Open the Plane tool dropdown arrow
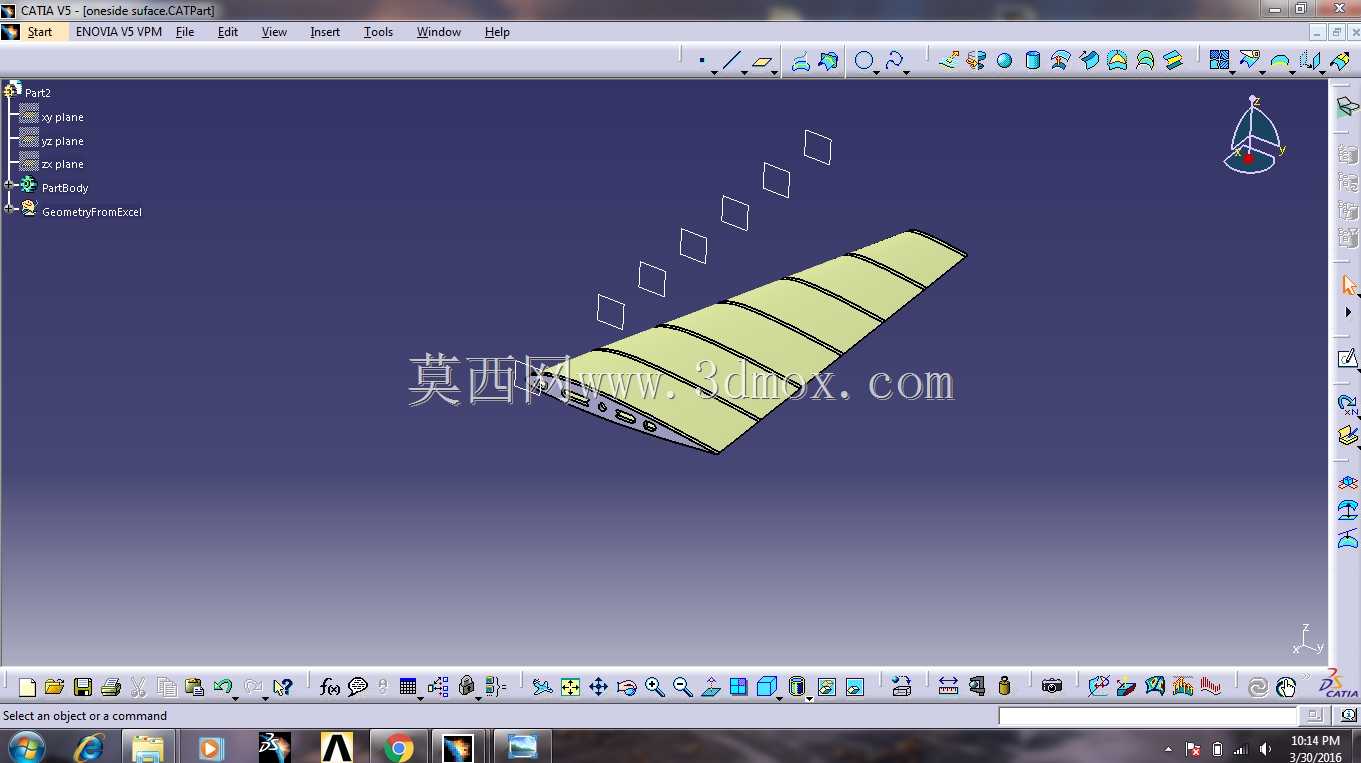The height and width of the screenshot is (763, 1361). (774, 72)
